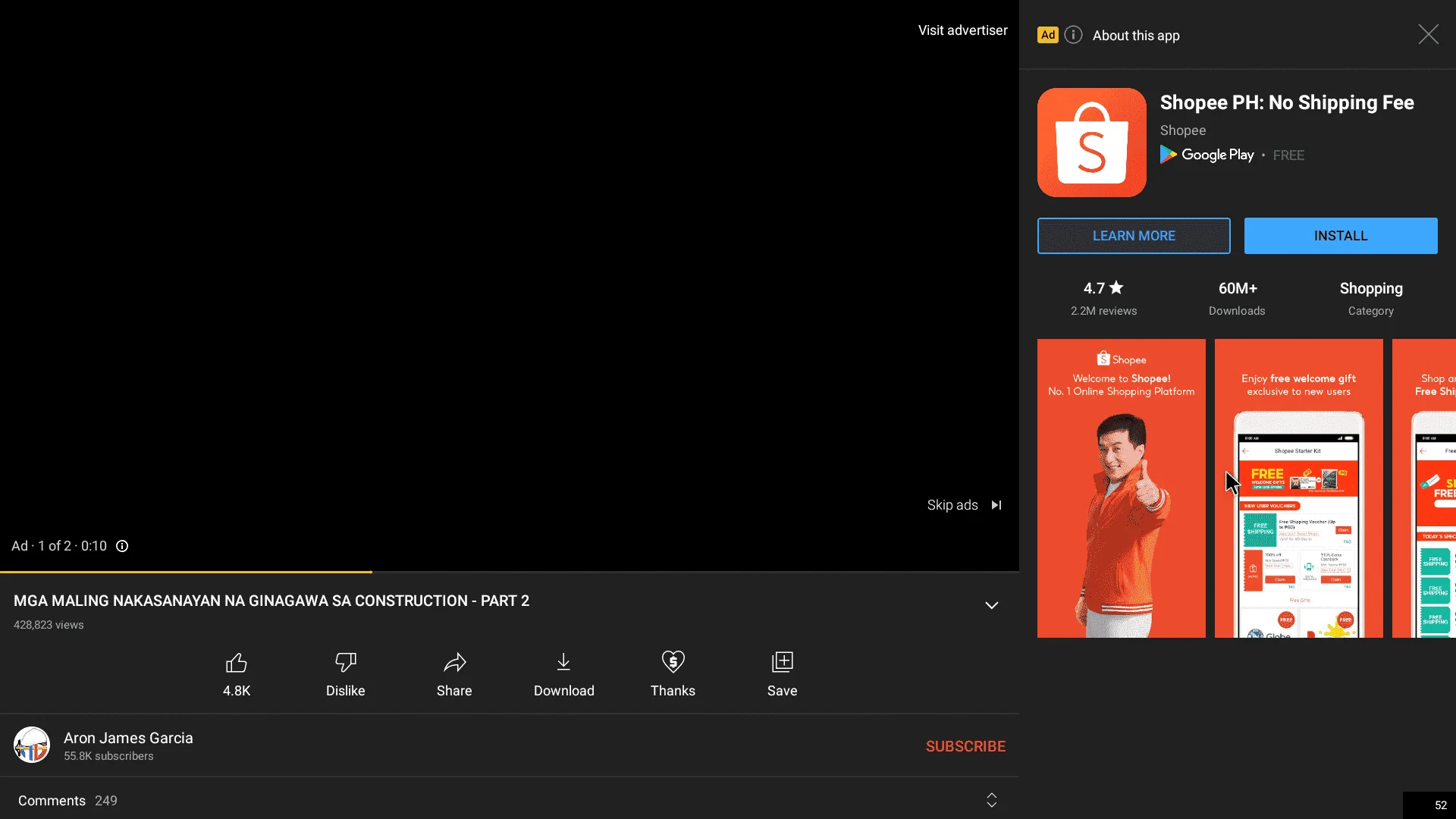Click the Dislike thumbs down icon

(x=345, y=663)
